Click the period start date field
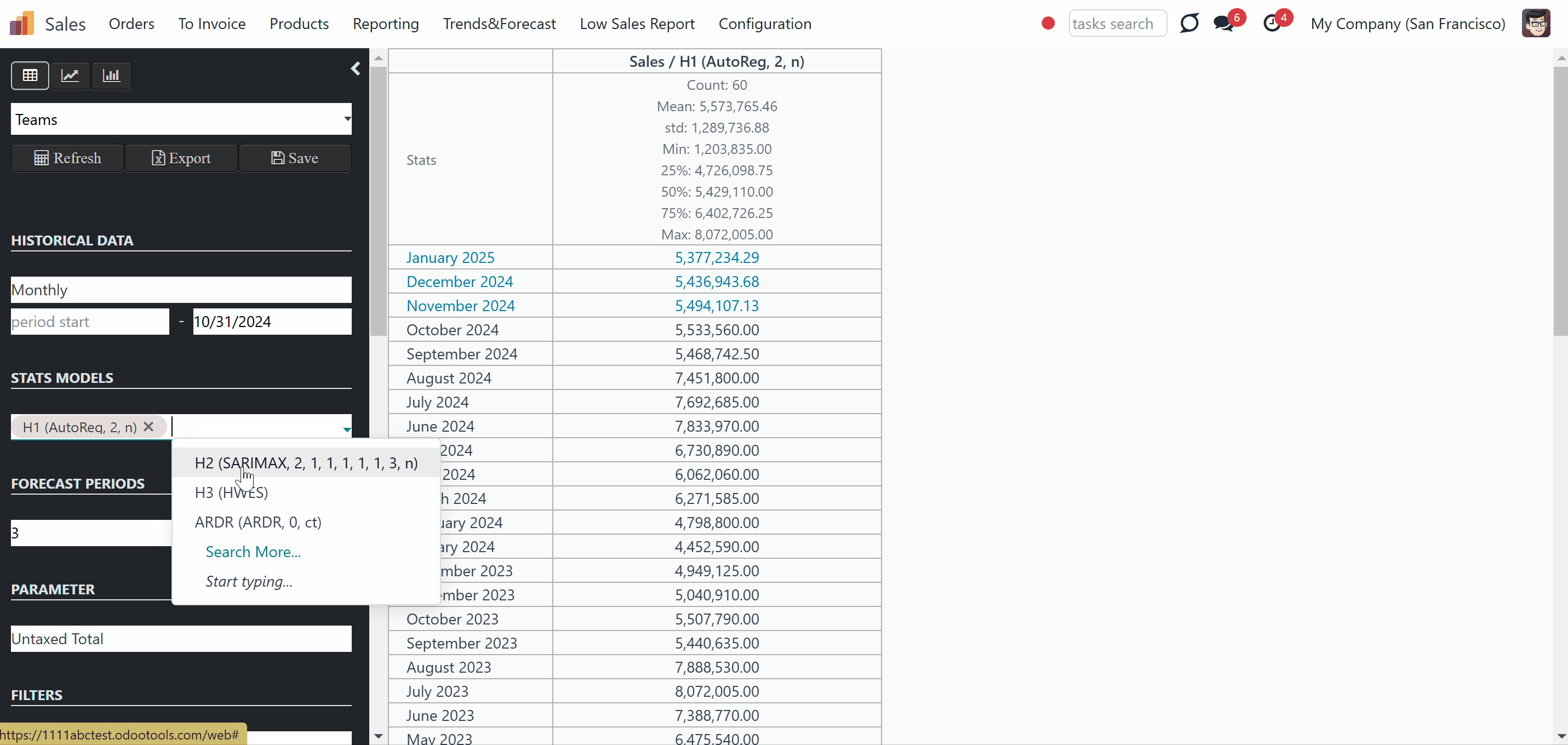 click(90, 322)
